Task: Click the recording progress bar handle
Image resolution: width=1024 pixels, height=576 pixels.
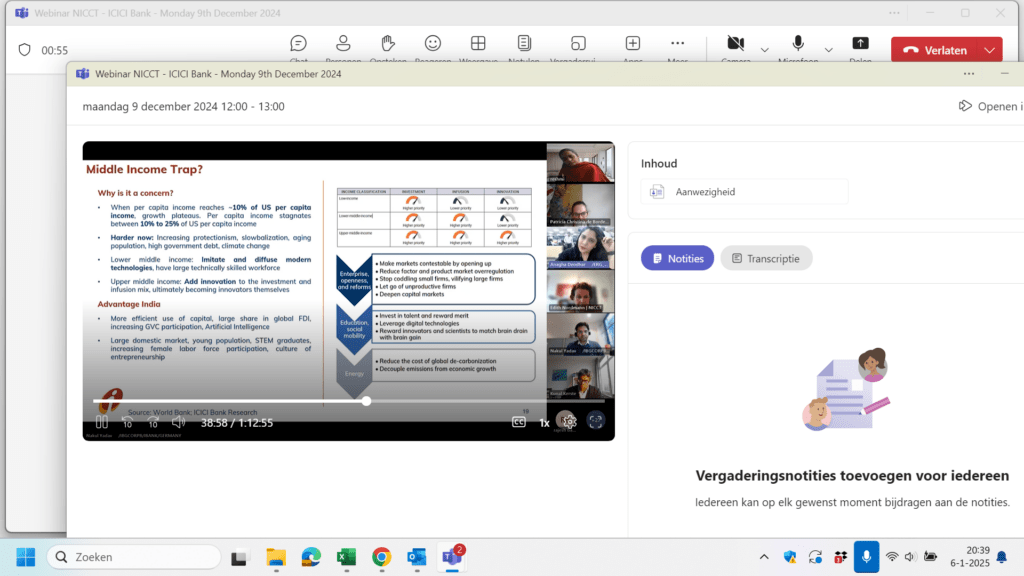Action: [x=366, y=401]
